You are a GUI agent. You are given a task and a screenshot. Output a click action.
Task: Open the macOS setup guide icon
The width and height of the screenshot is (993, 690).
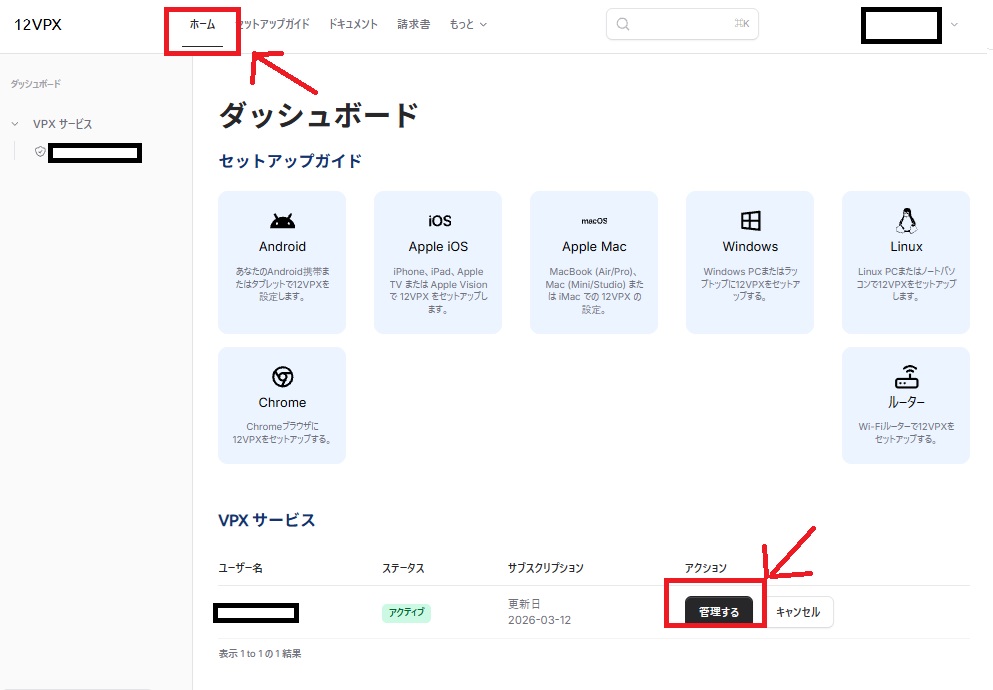(594, 221)
